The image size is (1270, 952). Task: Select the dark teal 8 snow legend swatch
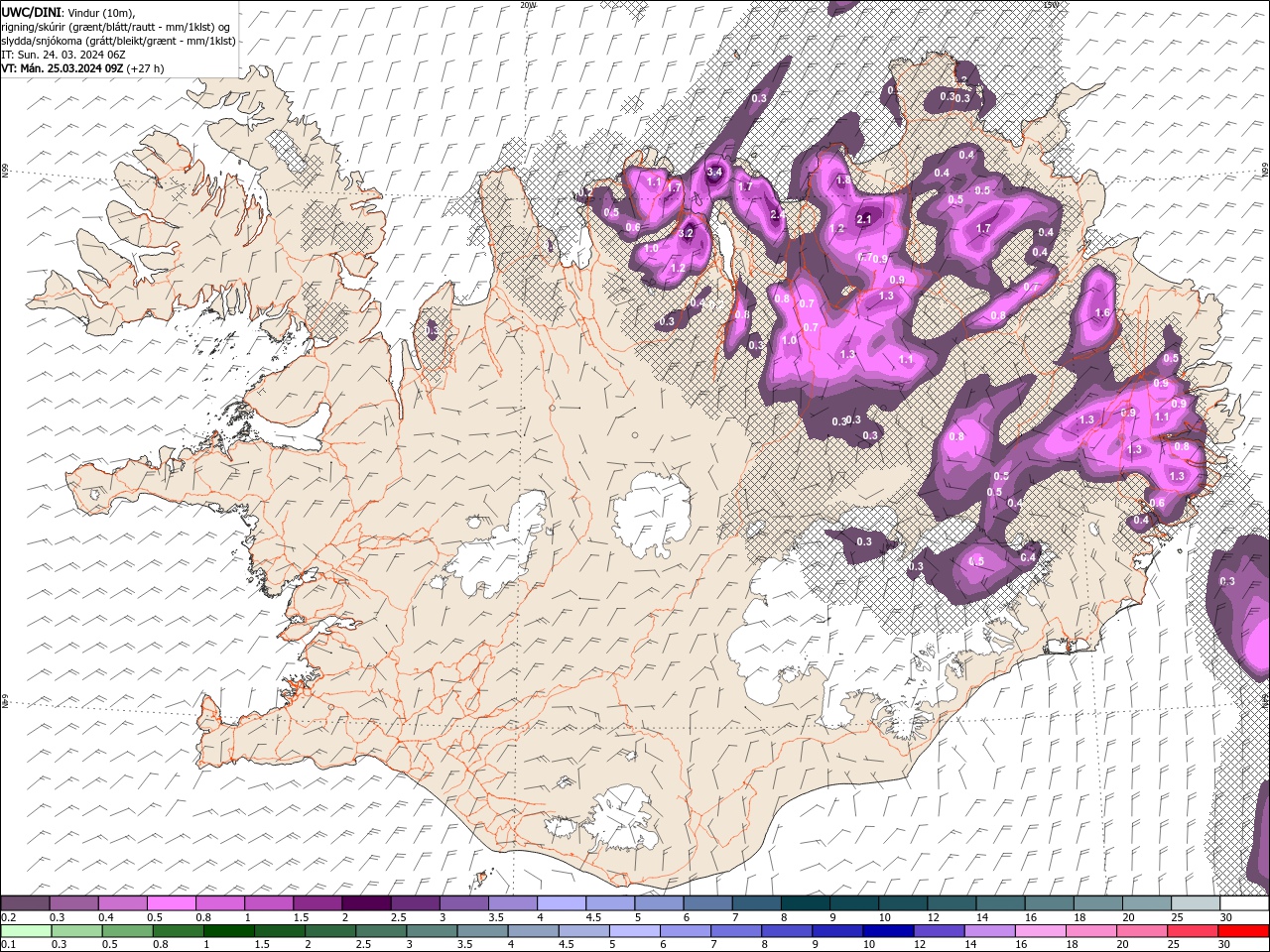[805, 903]
